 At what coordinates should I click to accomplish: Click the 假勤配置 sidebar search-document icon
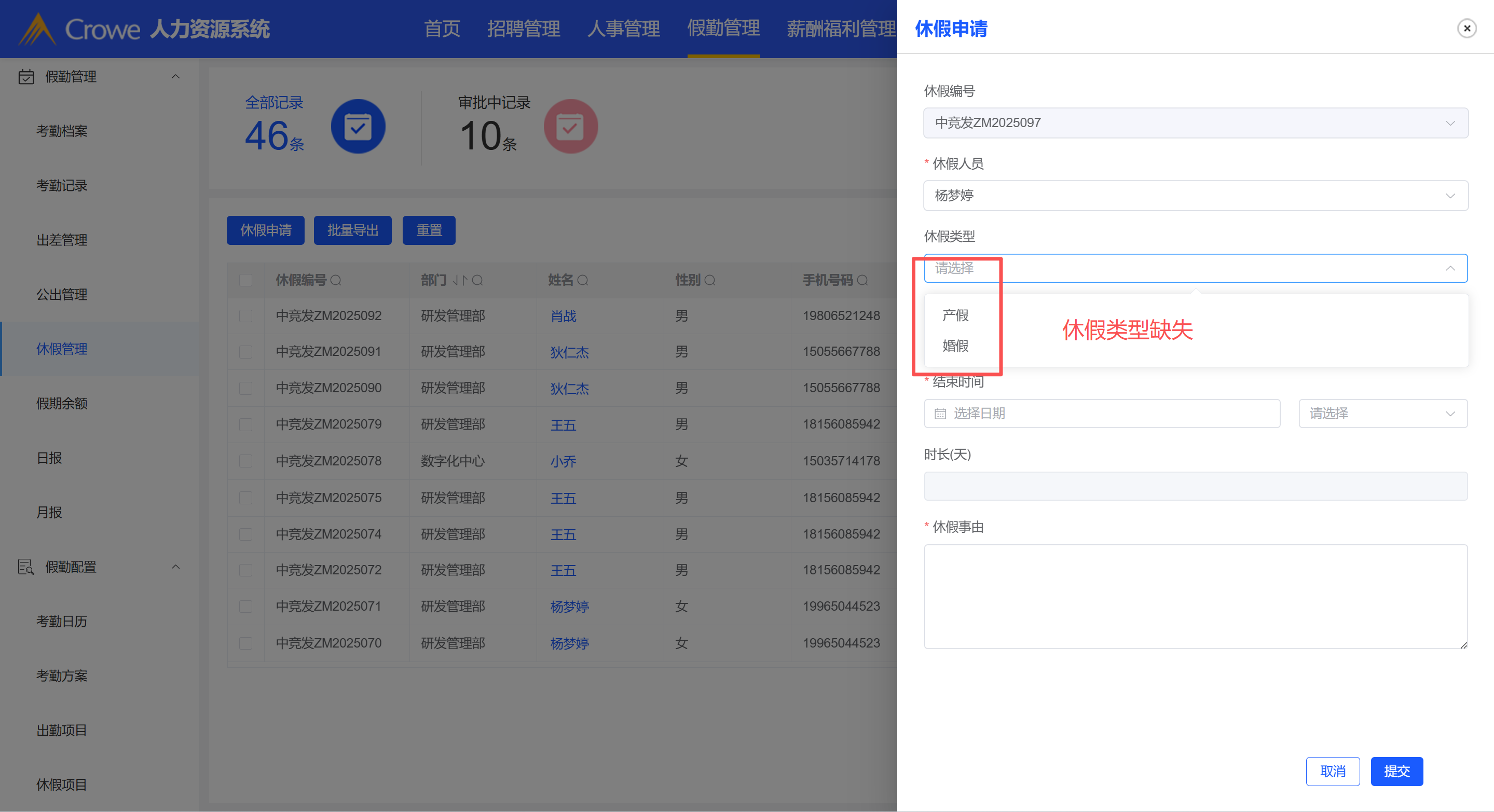pyautogui.click(x=26, y=567)
